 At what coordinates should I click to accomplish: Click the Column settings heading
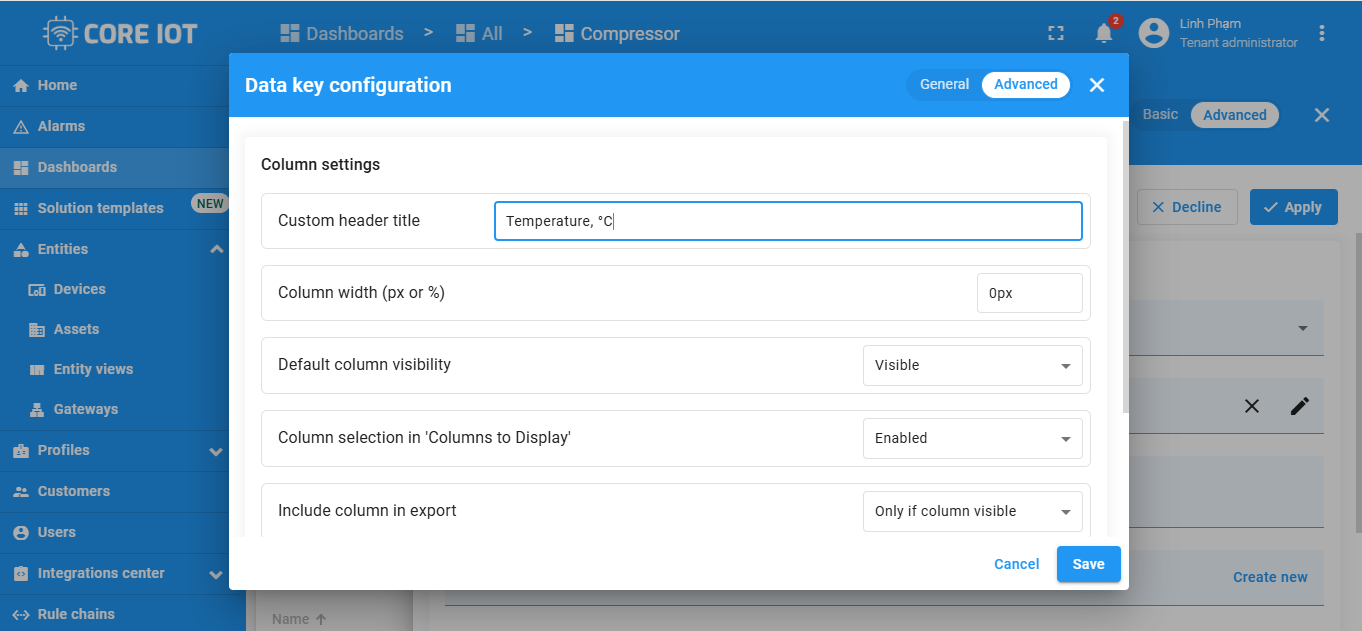[x=320, y=164]
